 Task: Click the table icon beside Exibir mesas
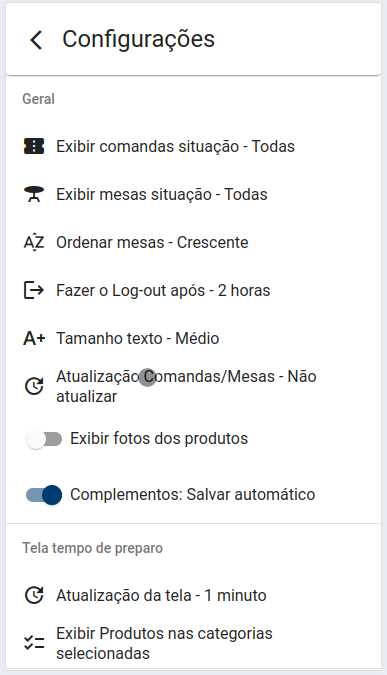coord(34,194)
